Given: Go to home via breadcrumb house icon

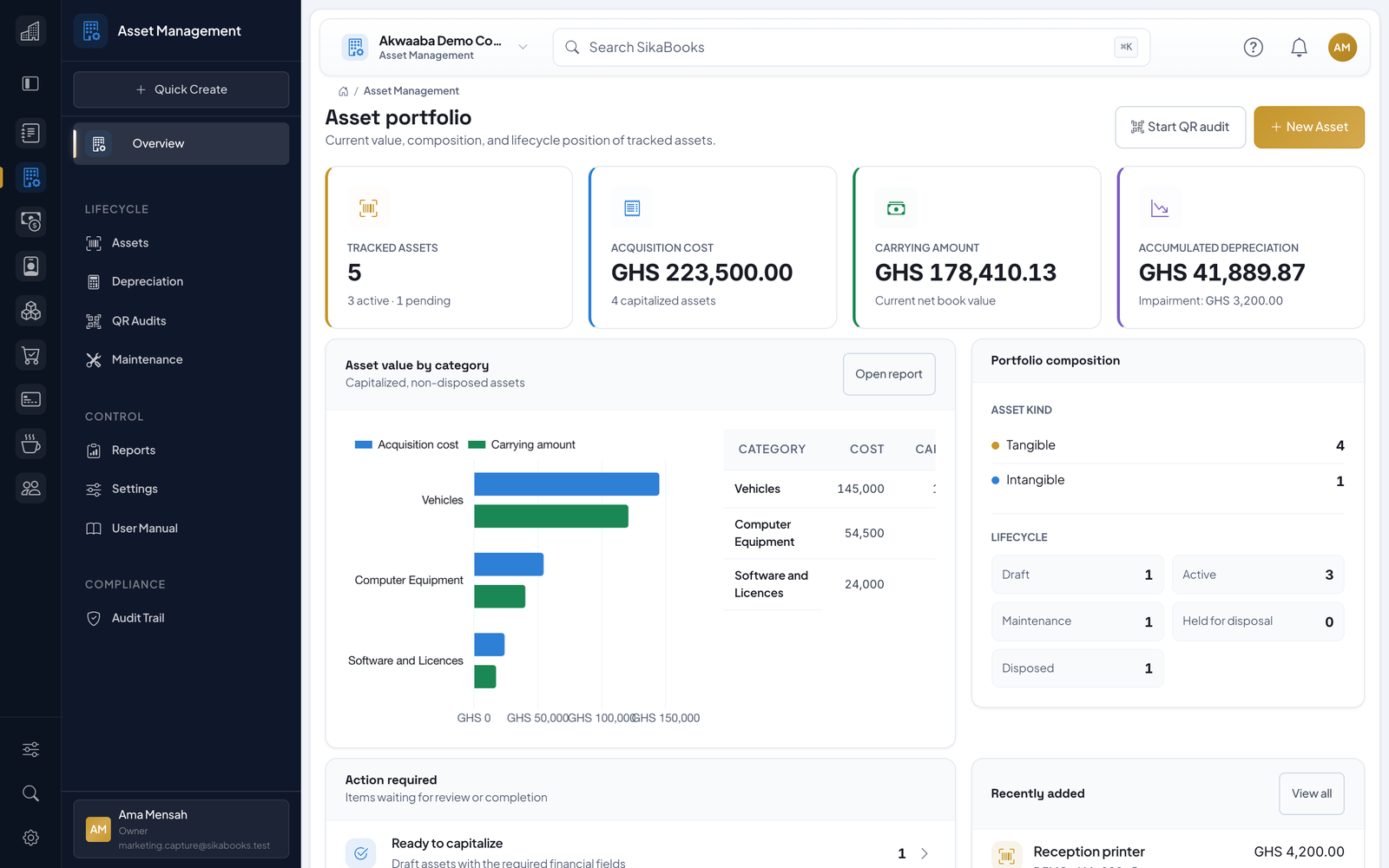Looking at the screenshot, I should [343, 91].
